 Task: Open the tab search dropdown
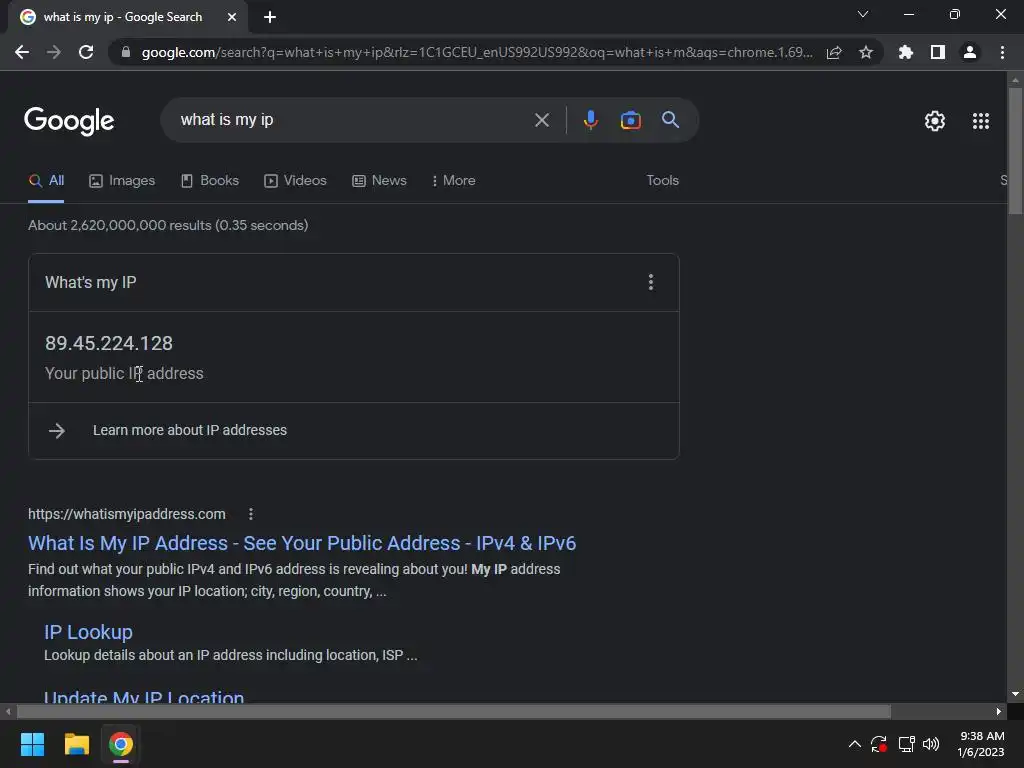point(863,14)
